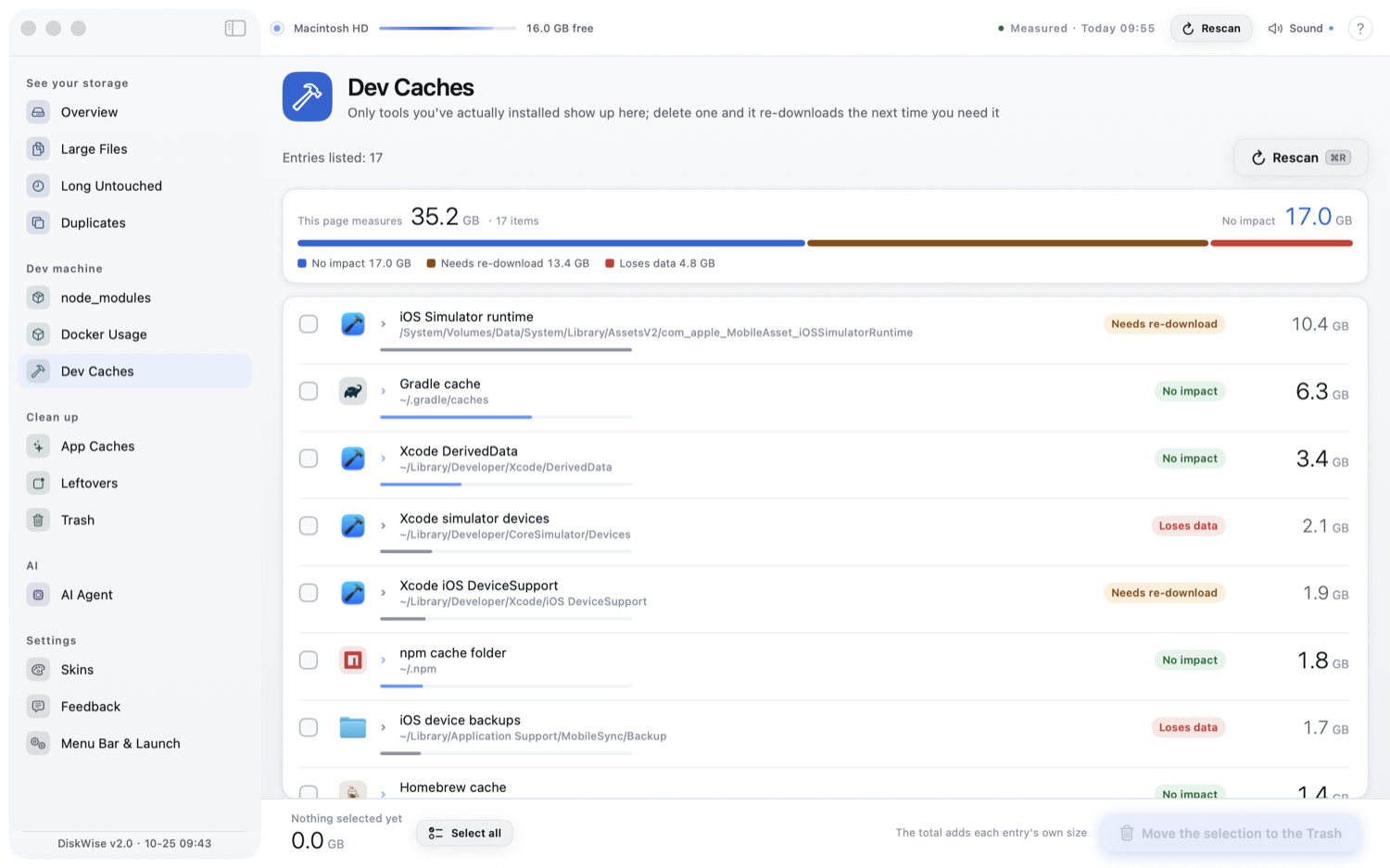1390x868 pixels.
Task: Select the Macintosh HD disk radio button
Action: click(277, 29)
